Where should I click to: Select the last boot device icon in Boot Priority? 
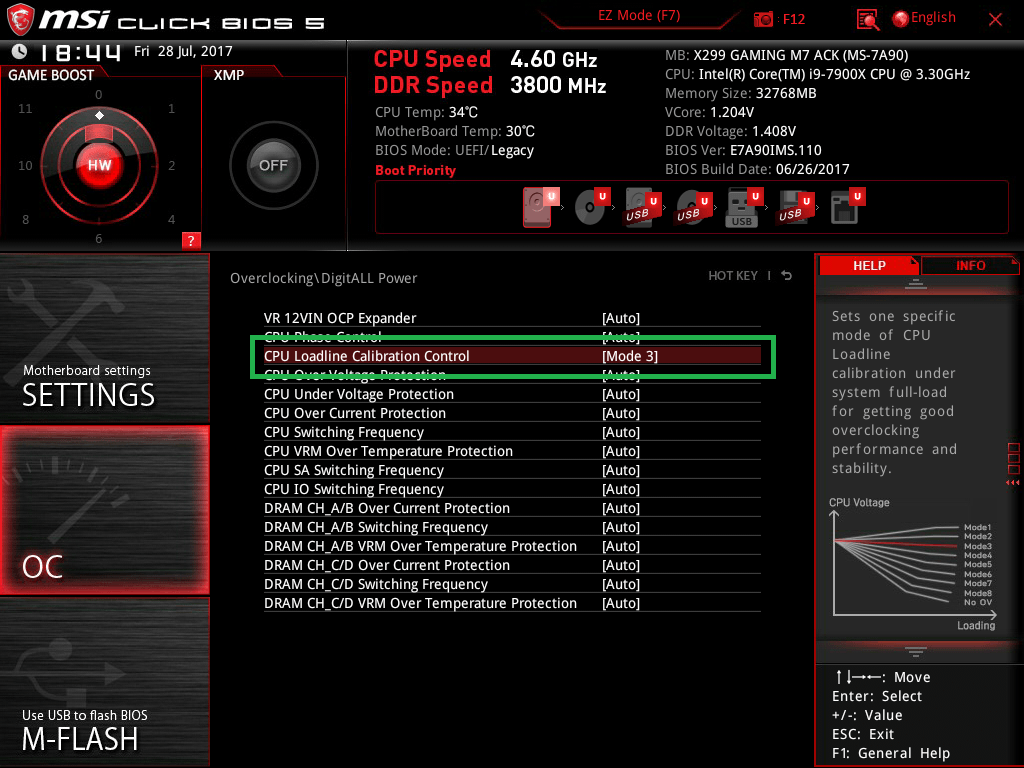point(847,207)
